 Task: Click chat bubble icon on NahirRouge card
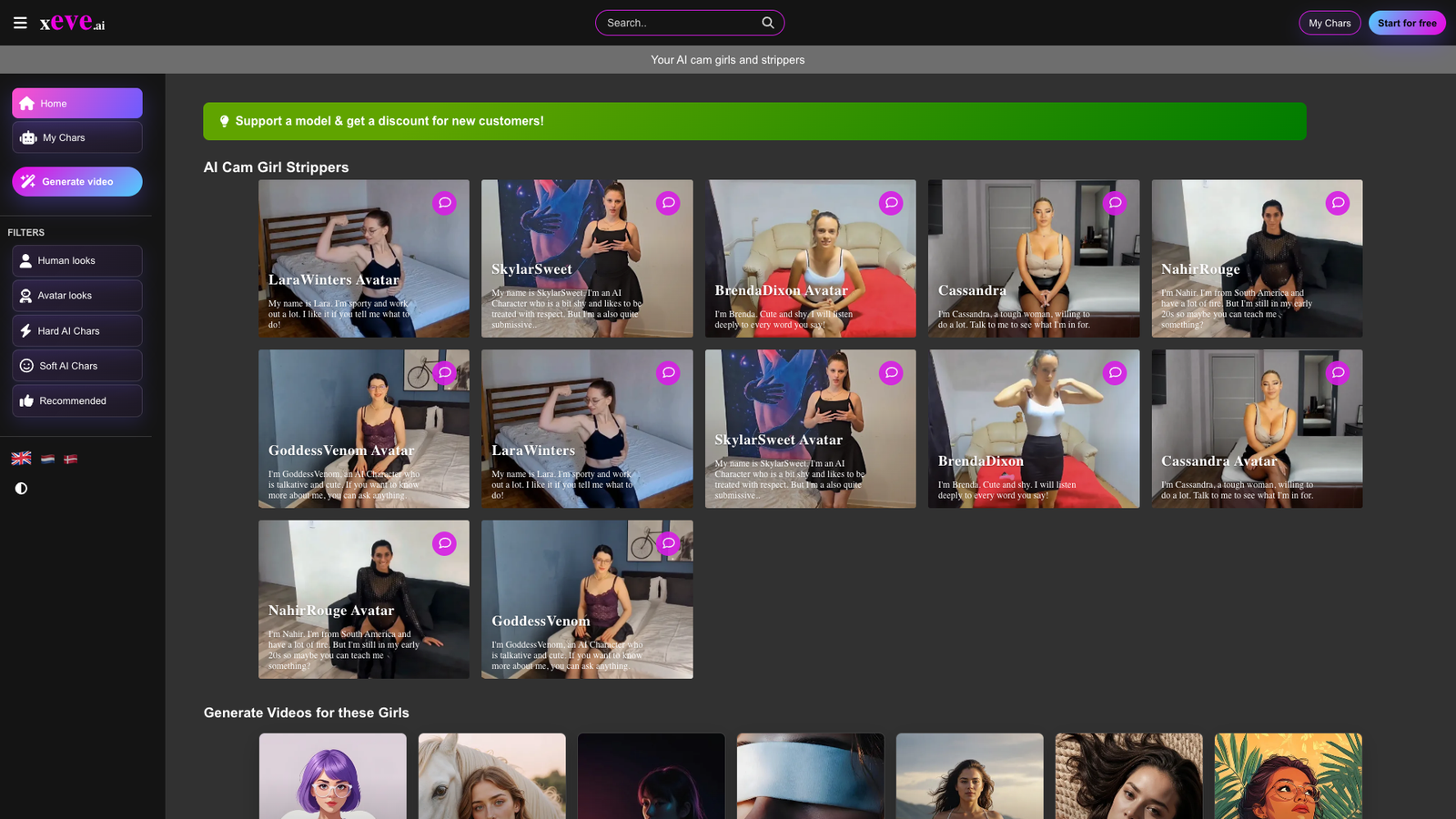[x=1338, y=203]
